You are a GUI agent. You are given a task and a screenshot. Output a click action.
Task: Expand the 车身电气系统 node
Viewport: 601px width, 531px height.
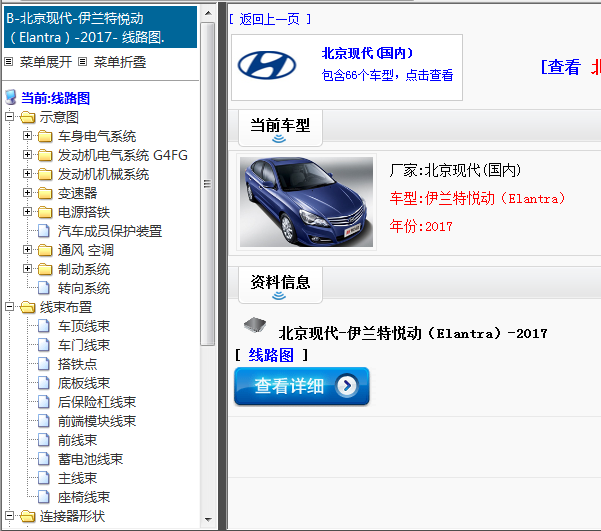coord(27,135)
